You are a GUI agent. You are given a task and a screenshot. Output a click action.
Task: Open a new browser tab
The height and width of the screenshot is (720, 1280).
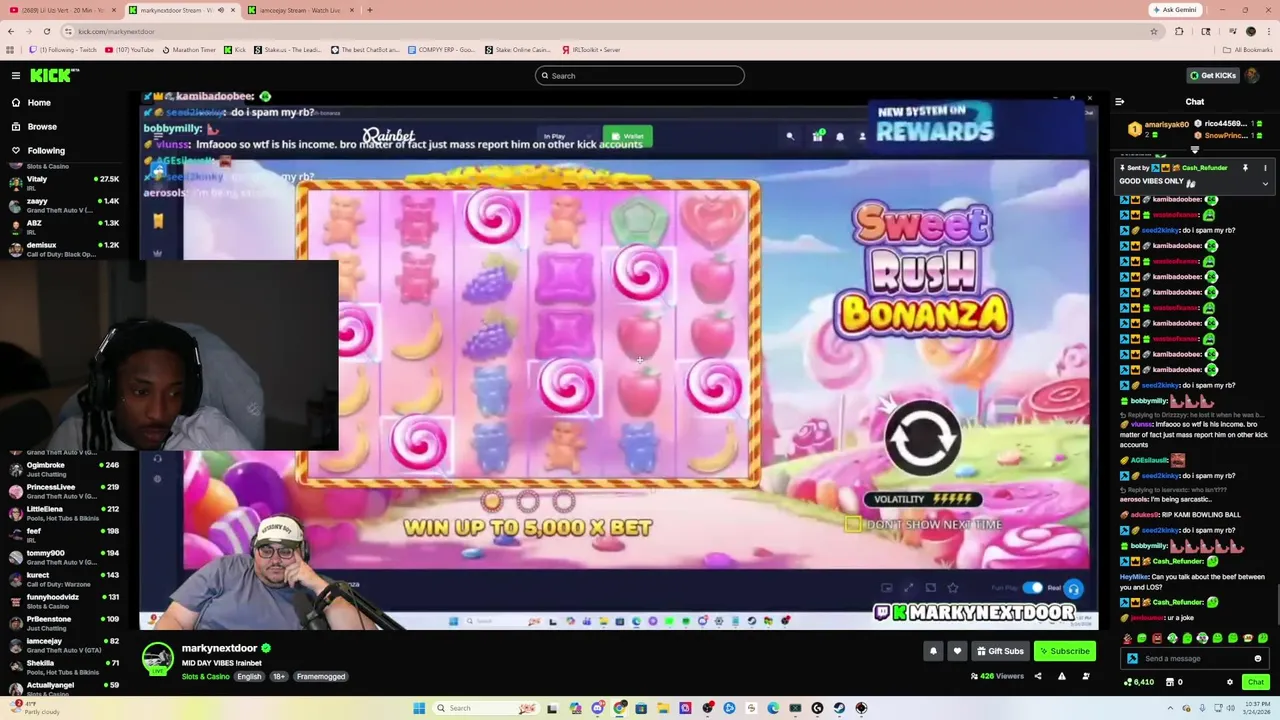[369, 10]
